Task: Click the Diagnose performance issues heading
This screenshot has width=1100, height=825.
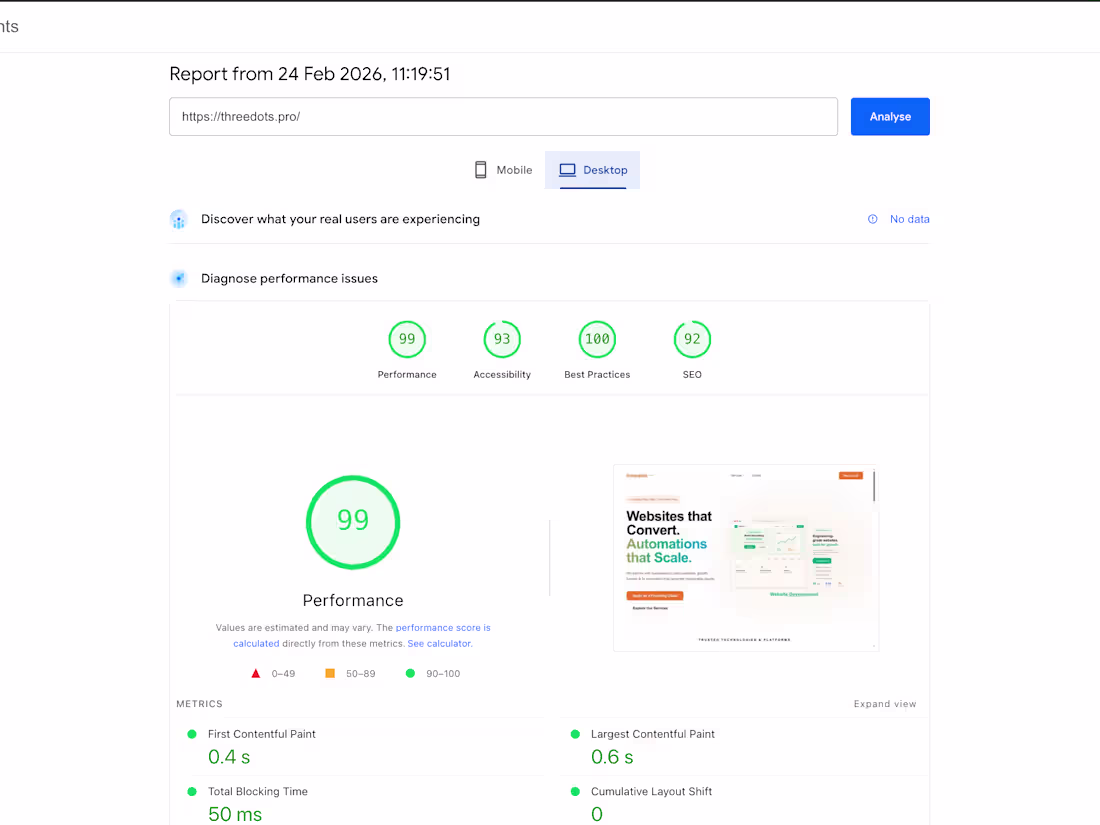Action: [x=289, y=279]
